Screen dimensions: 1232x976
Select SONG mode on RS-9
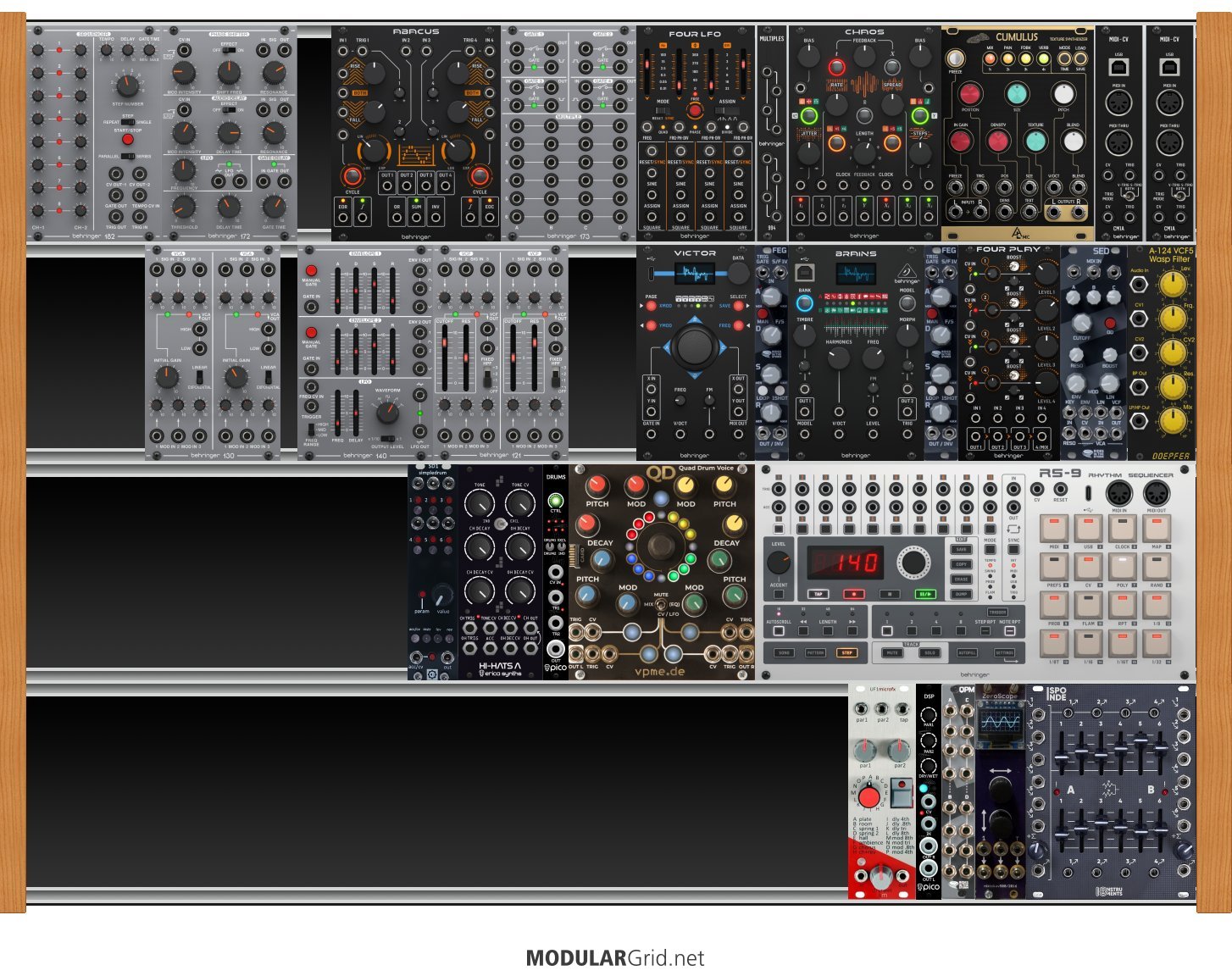[784, 653]
